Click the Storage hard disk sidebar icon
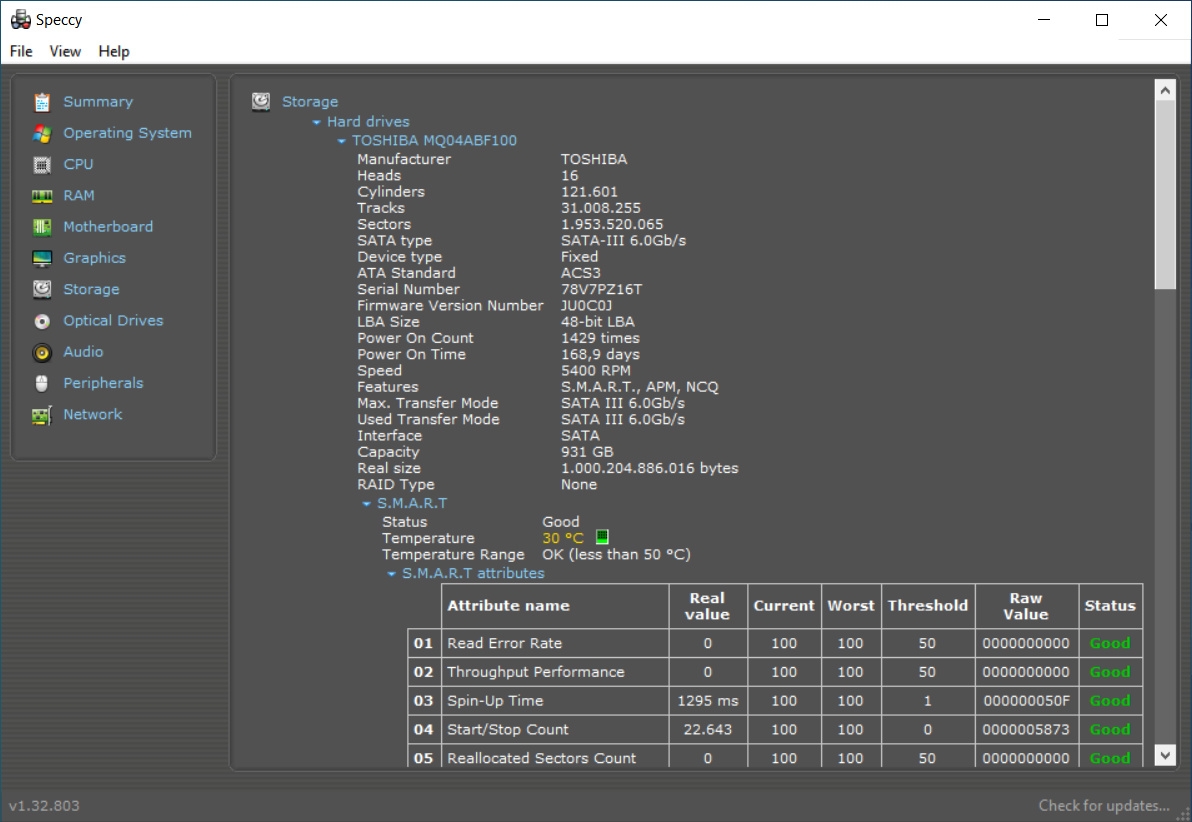This screenshot has width=1192, height=822. click(42, 290)
